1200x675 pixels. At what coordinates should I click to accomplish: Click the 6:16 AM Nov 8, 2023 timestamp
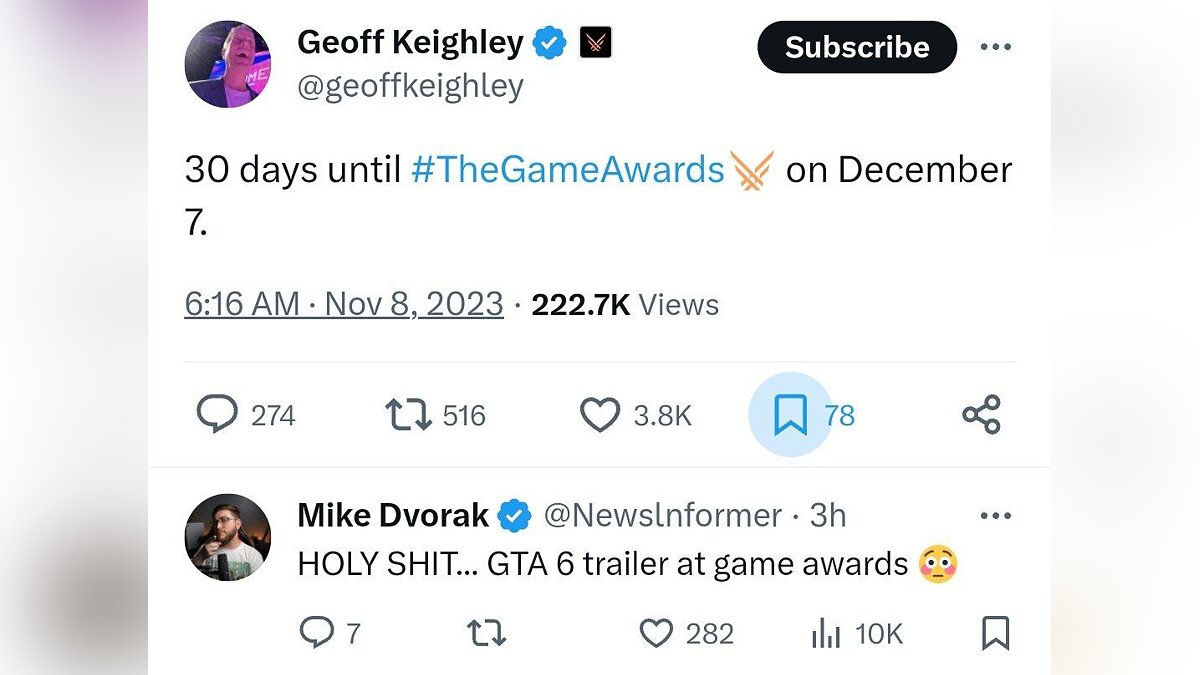tap(344, 304)
